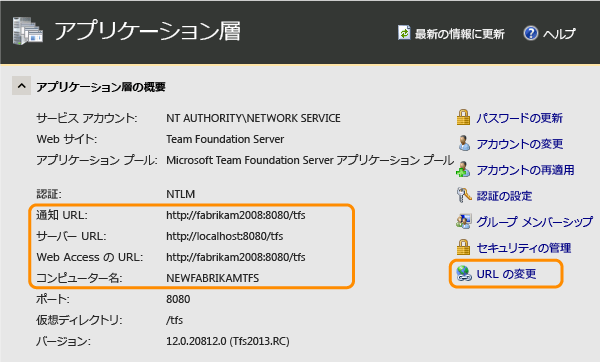Click the user-plus icon next to アカウントの再適用

[x=463, y=169]
